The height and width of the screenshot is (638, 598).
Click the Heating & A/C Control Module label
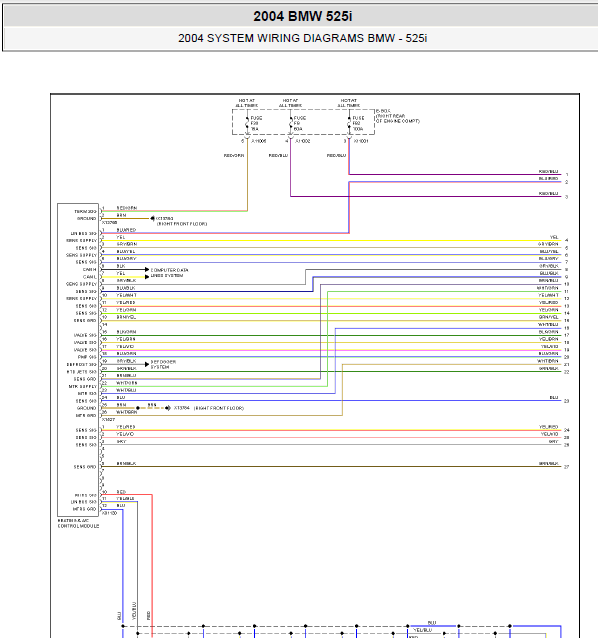point(78,523)
